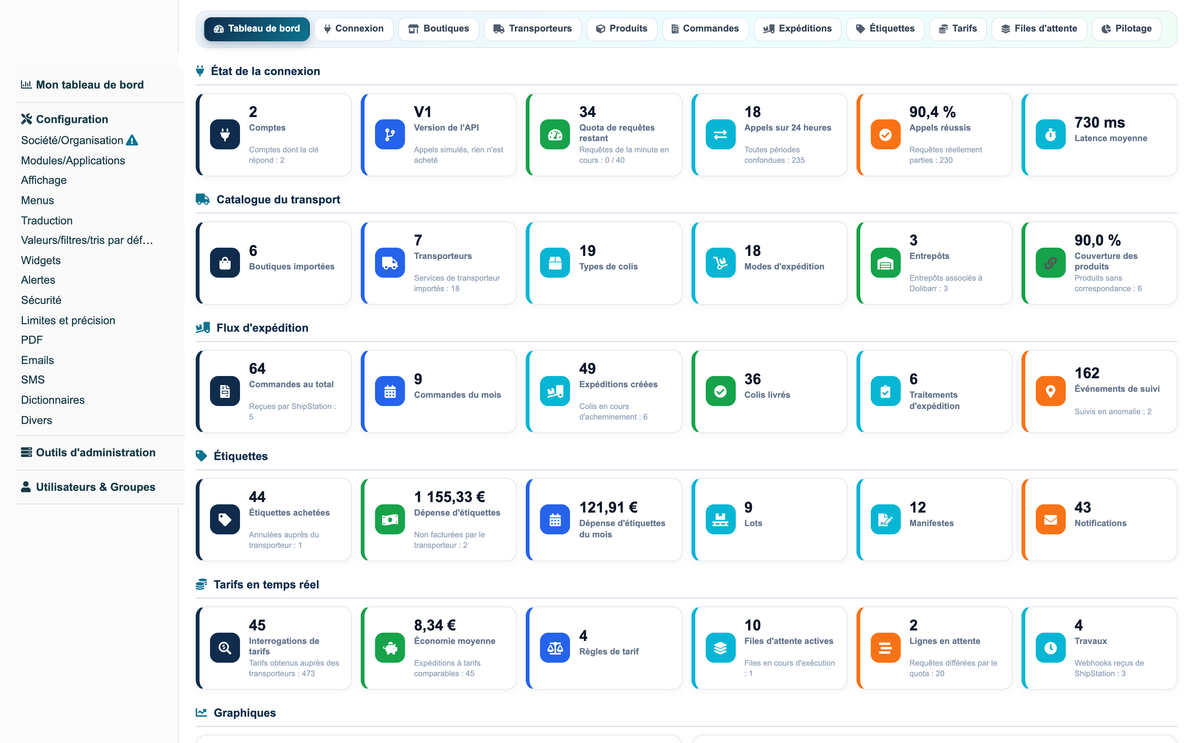The image size is (1200, 743).
Task: Click the clock icon on the Travaux card
Action: [x=1050, y=648]
